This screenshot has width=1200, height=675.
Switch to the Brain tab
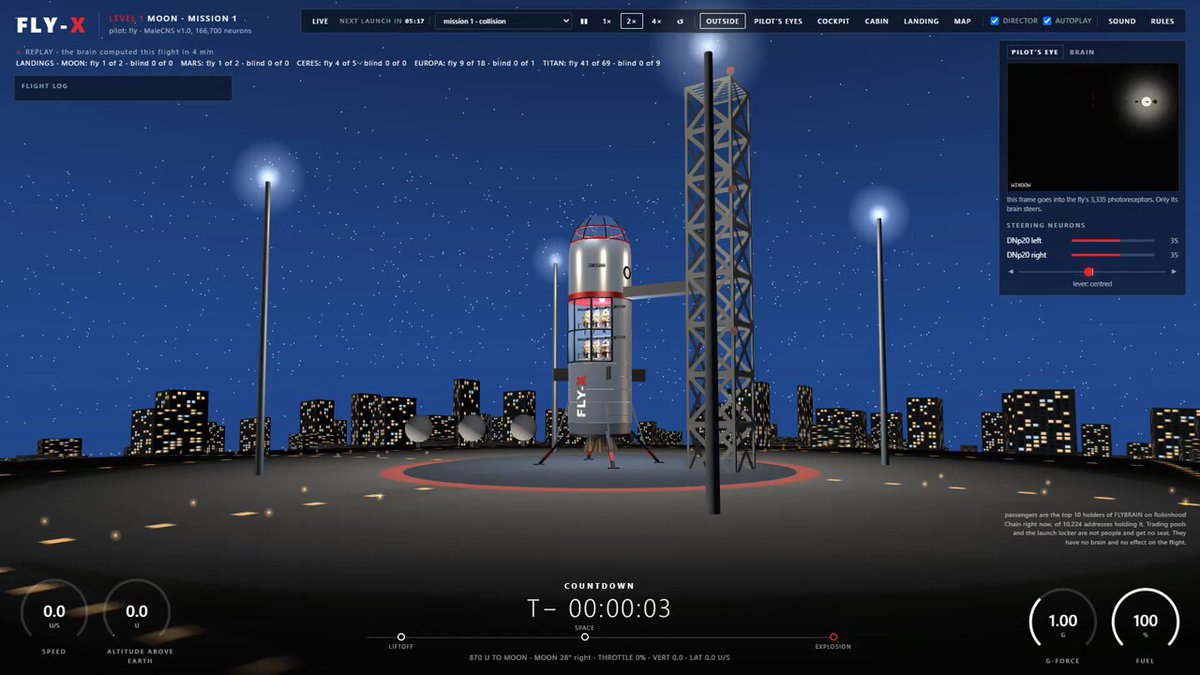1082,51
